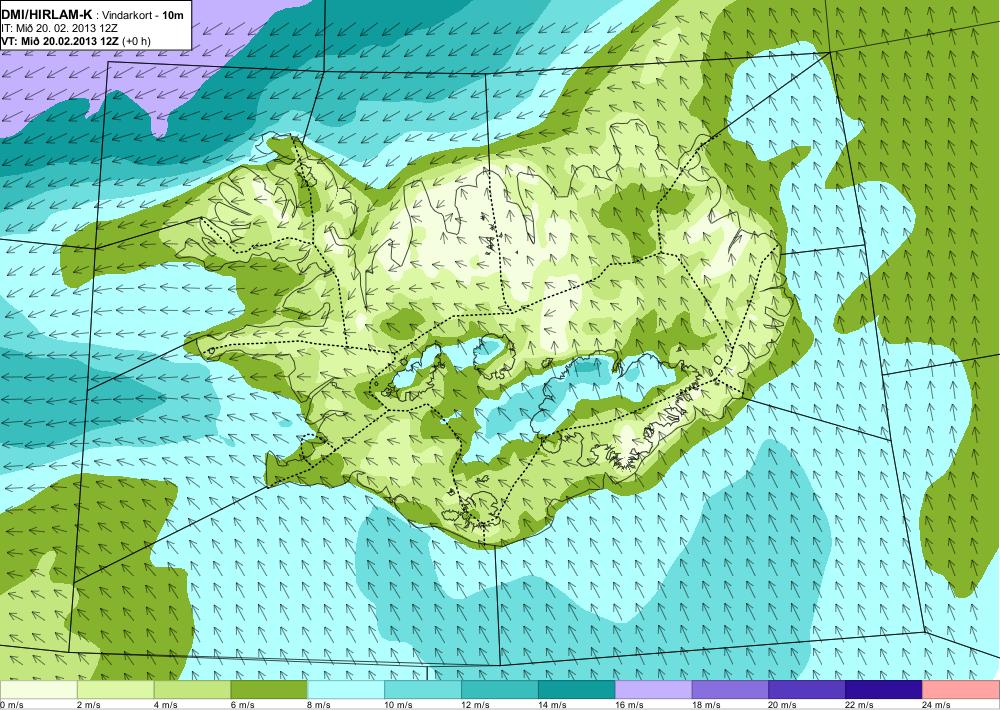Screen dimensions: 1000x710
Task: Select the pale cyan swatch between 8 and 10 m/s
Action: click(x=346, y=690)
